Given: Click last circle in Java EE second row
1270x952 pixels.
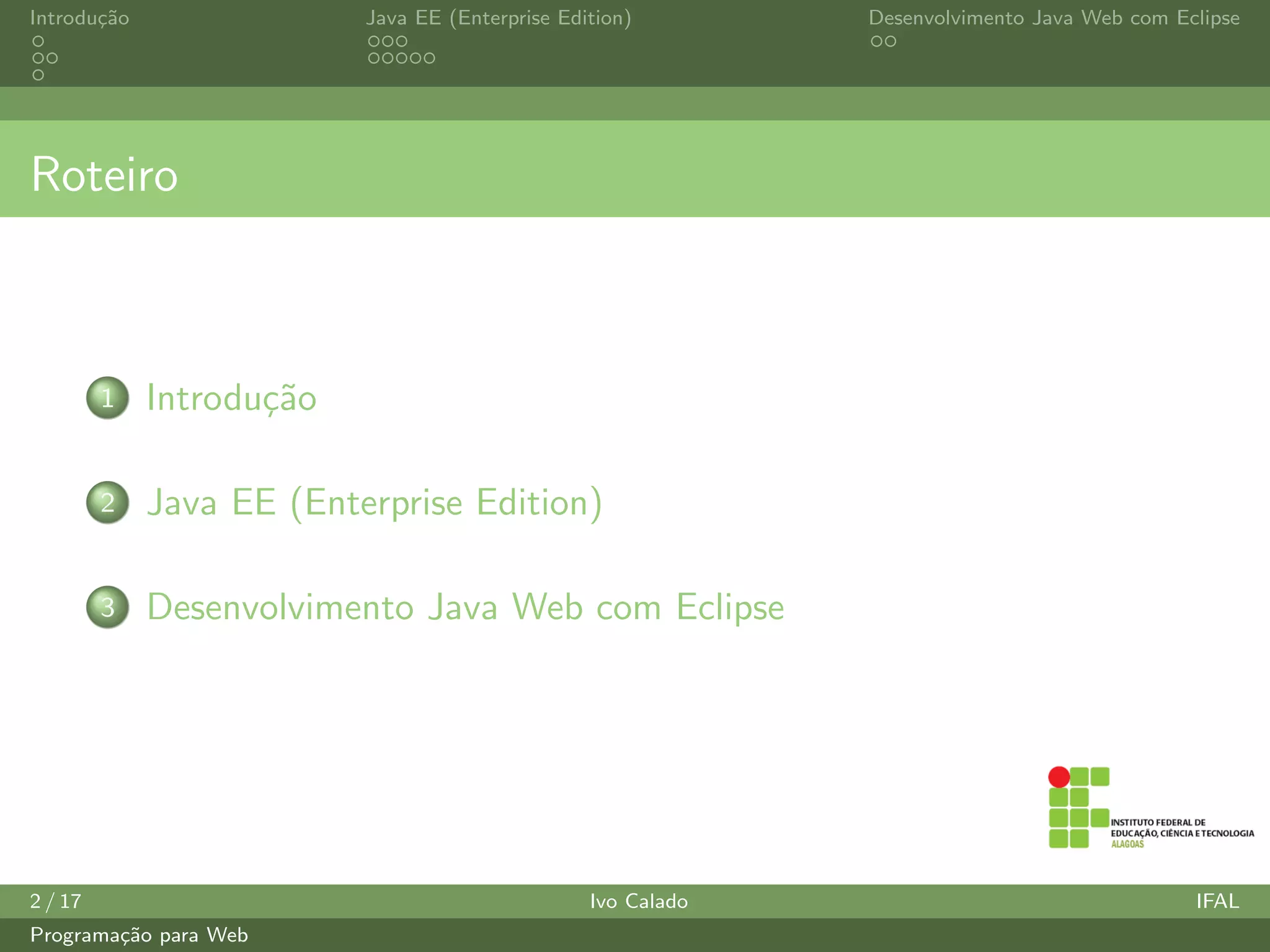Looking at the screenshot, I should (429, 58).
